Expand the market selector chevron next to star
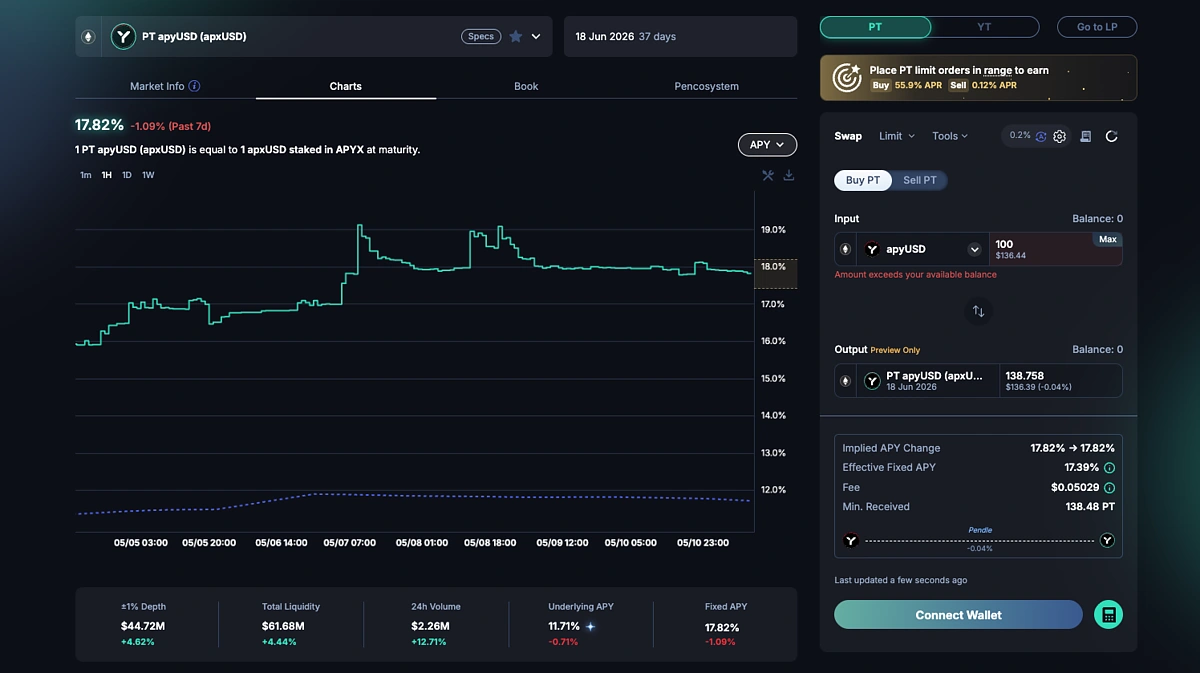 pos(536,37)
